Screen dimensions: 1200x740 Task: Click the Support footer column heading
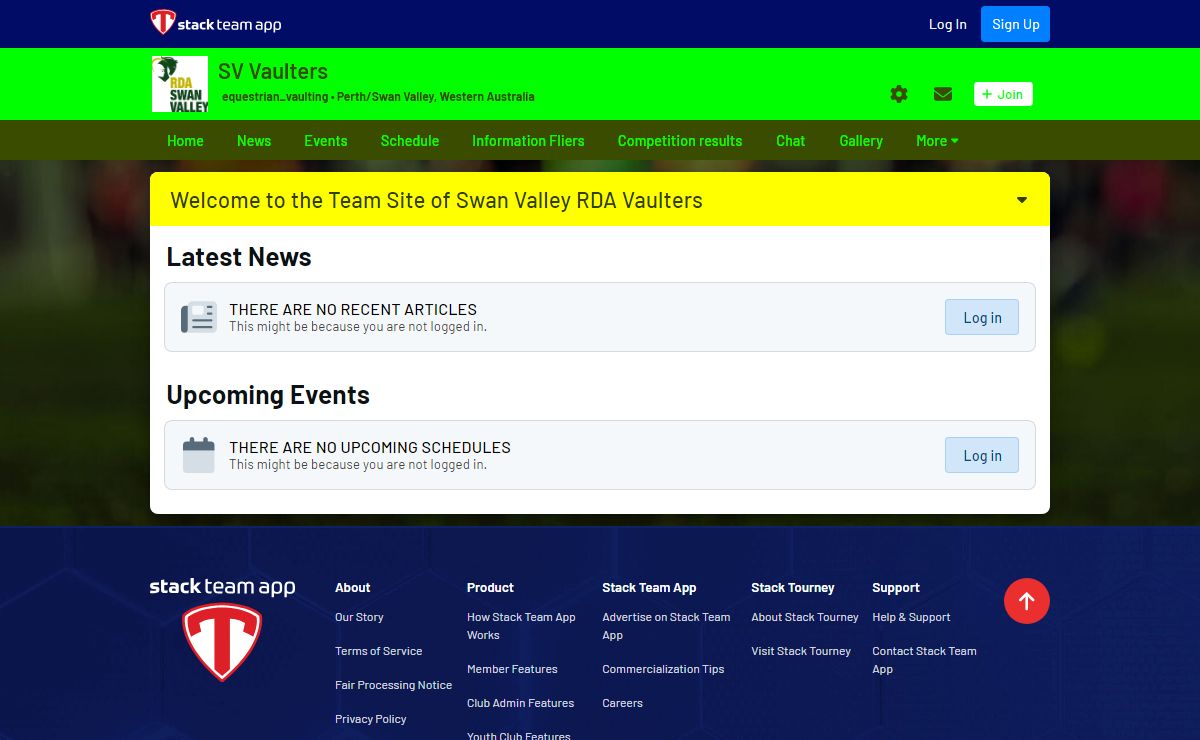[x=896, y=588]
